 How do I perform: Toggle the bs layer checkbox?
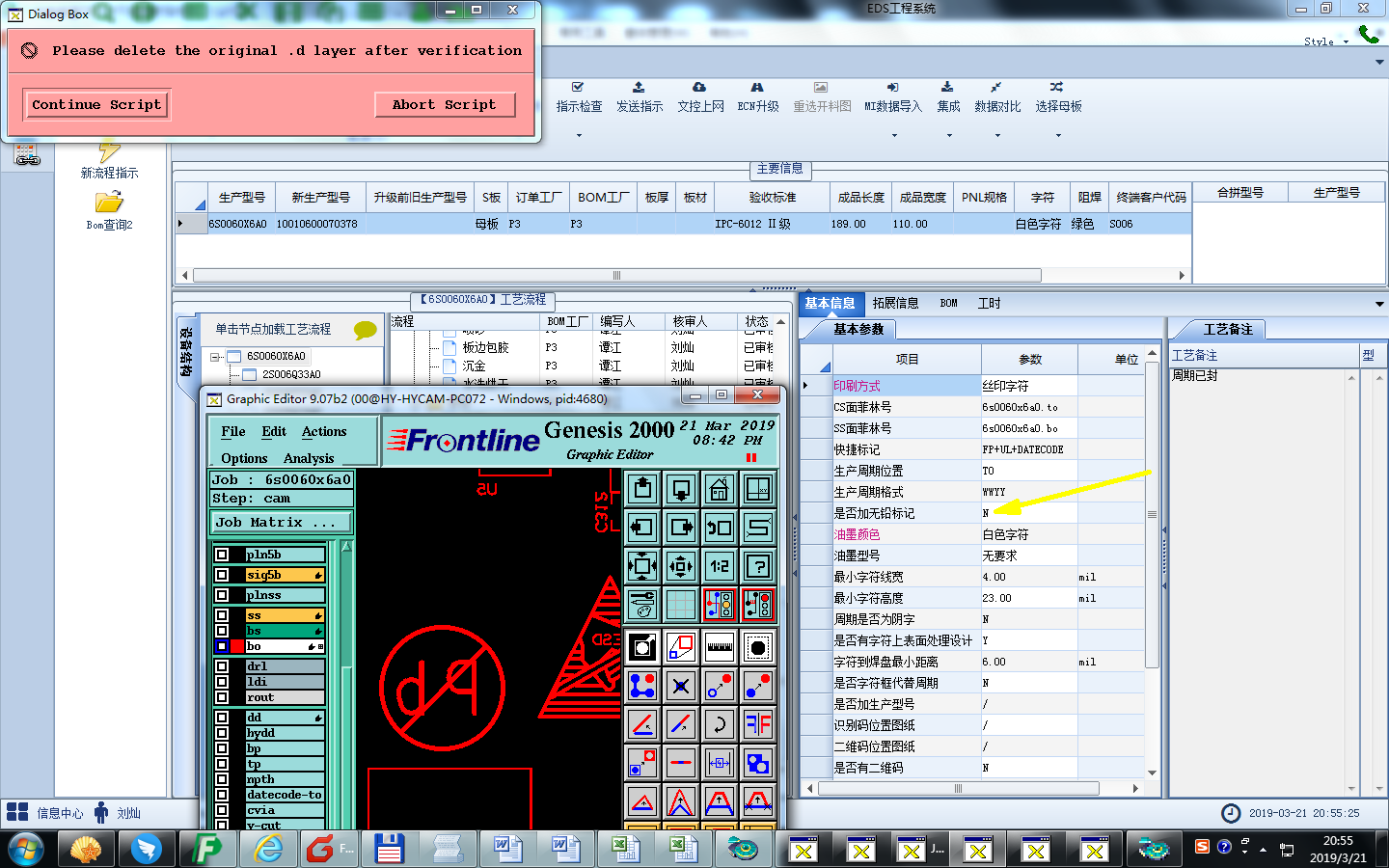[222, 631]
